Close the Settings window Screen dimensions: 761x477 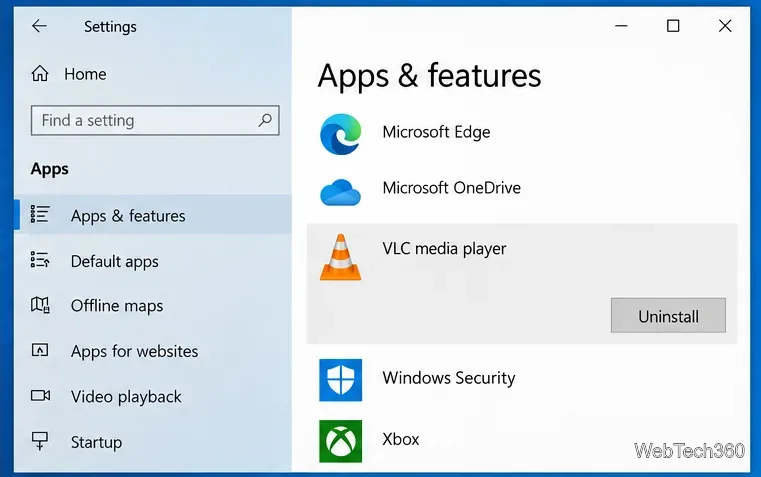click(x=725, y=26)
